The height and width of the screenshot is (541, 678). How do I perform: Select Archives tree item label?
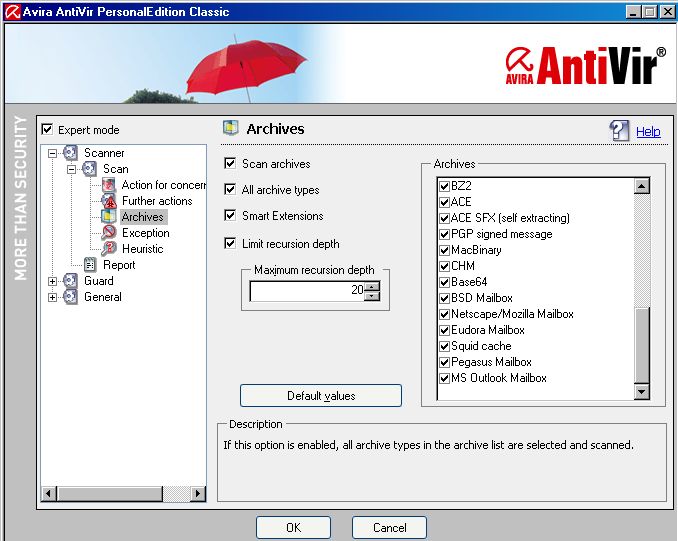[x=143, y=217]
